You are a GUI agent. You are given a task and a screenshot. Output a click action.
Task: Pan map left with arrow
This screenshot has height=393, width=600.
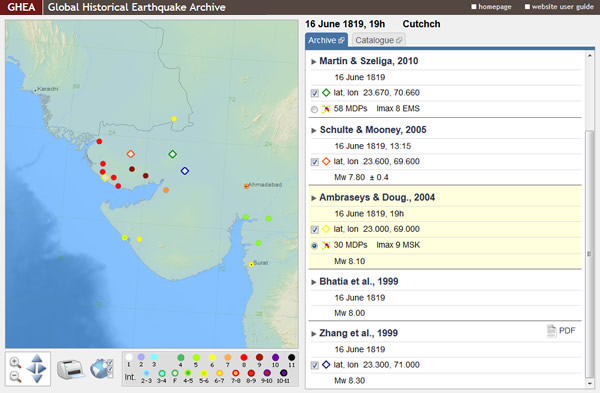click(x=30, y=369)
